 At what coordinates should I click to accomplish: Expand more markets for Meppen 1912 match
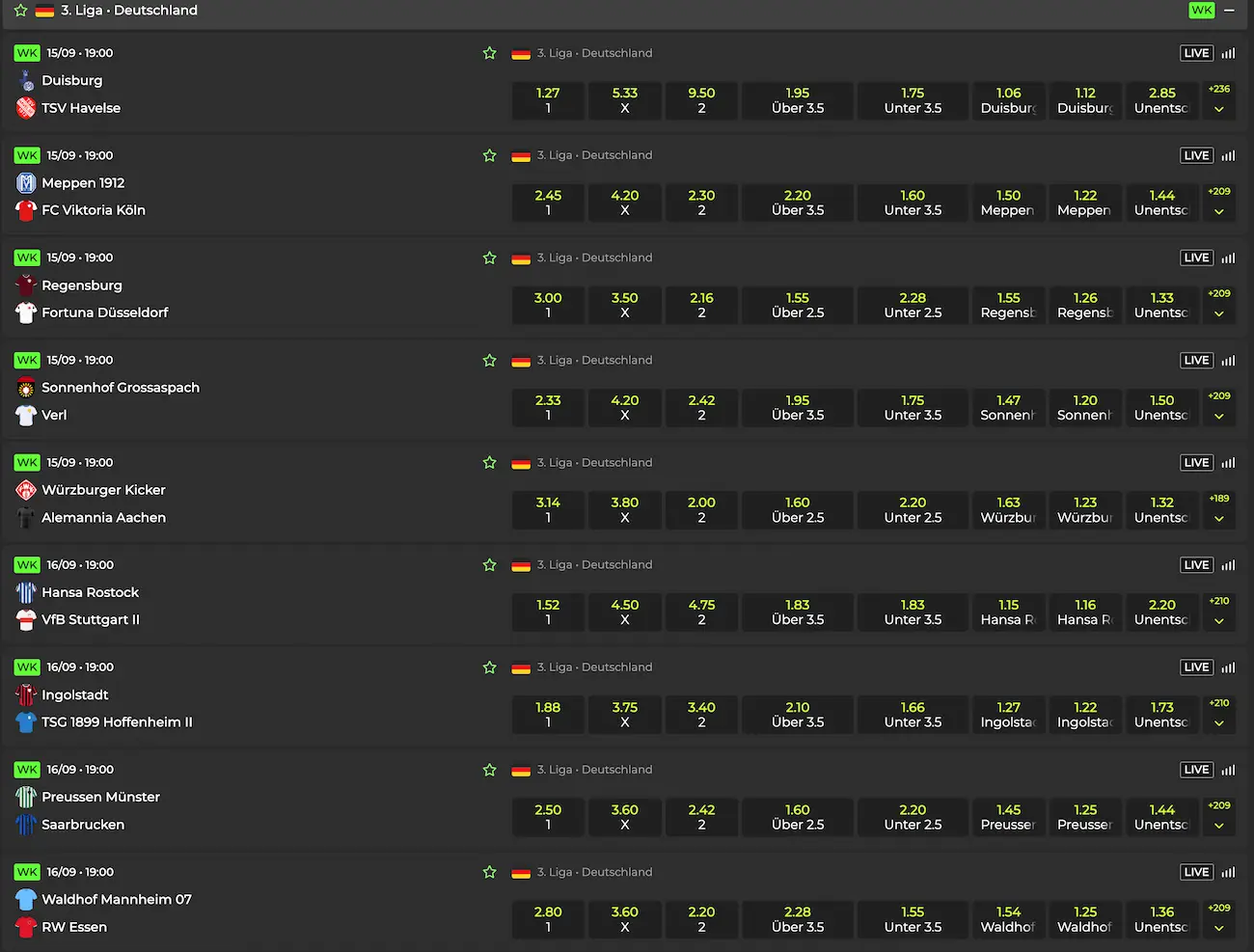(1219, 203)
